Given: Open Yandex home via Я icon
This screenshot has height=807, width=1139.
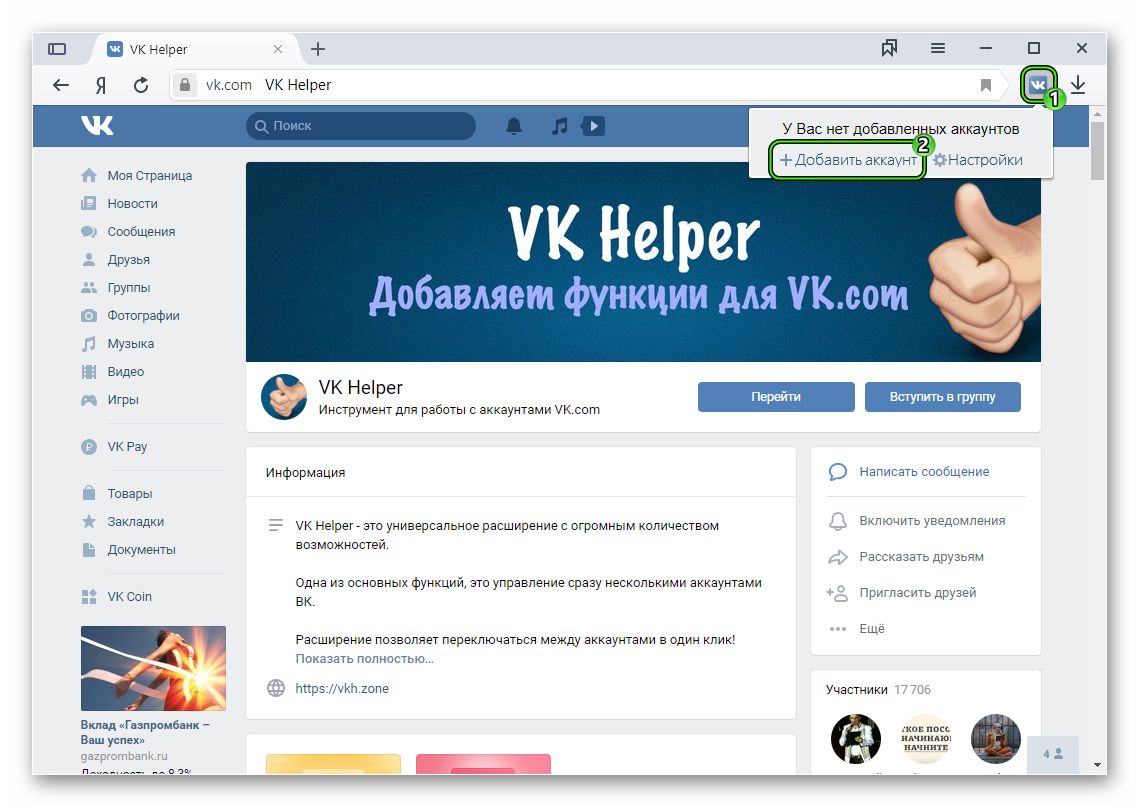Looking at the screenshot, I should point(101,85).
